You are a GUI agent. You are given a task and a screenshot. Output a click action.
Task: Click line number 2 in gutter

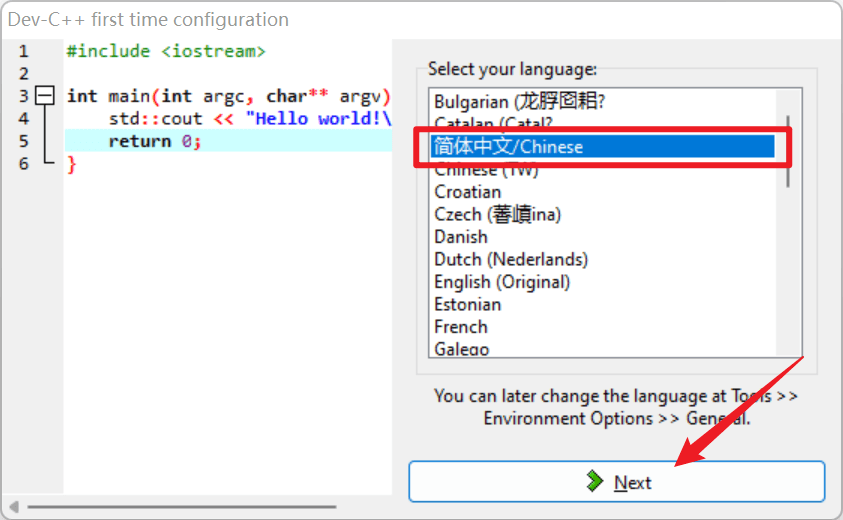[24, 74]
